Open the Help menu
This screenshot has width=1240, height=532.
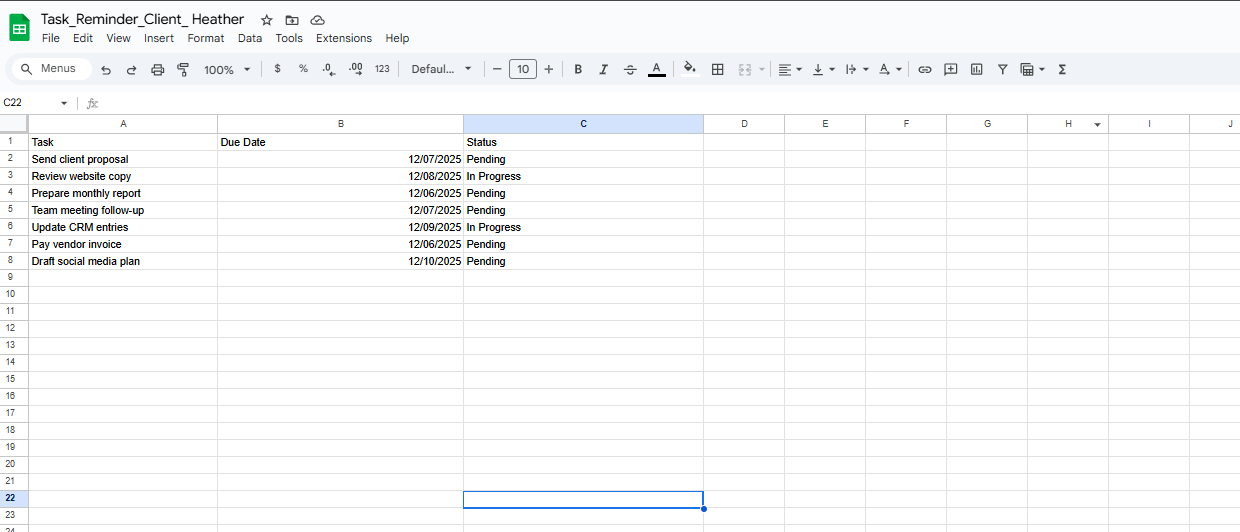pyautogui.click(x=397, y=38)
